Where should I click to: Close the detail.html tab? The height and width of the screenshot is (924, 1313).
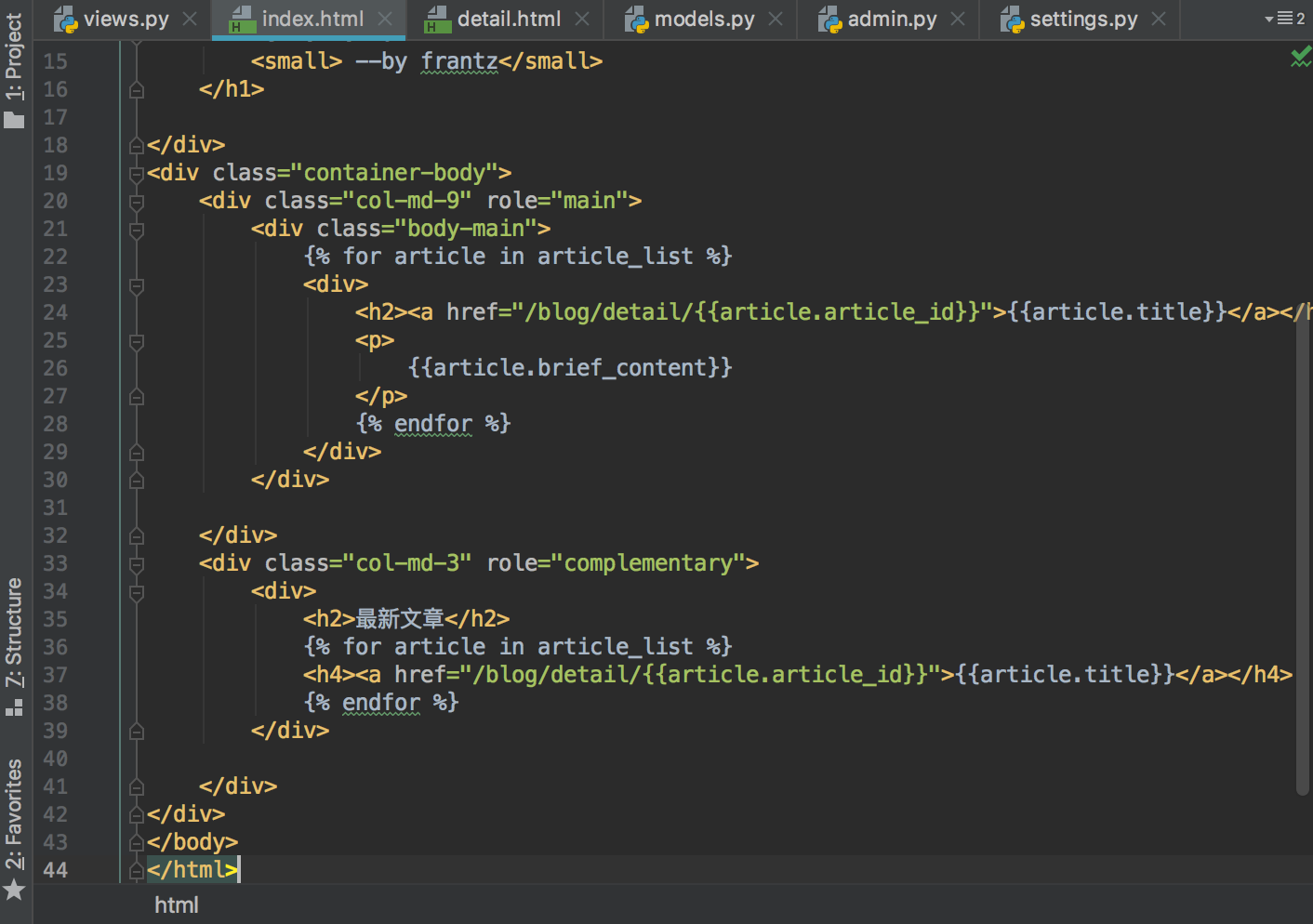[582, 19]
